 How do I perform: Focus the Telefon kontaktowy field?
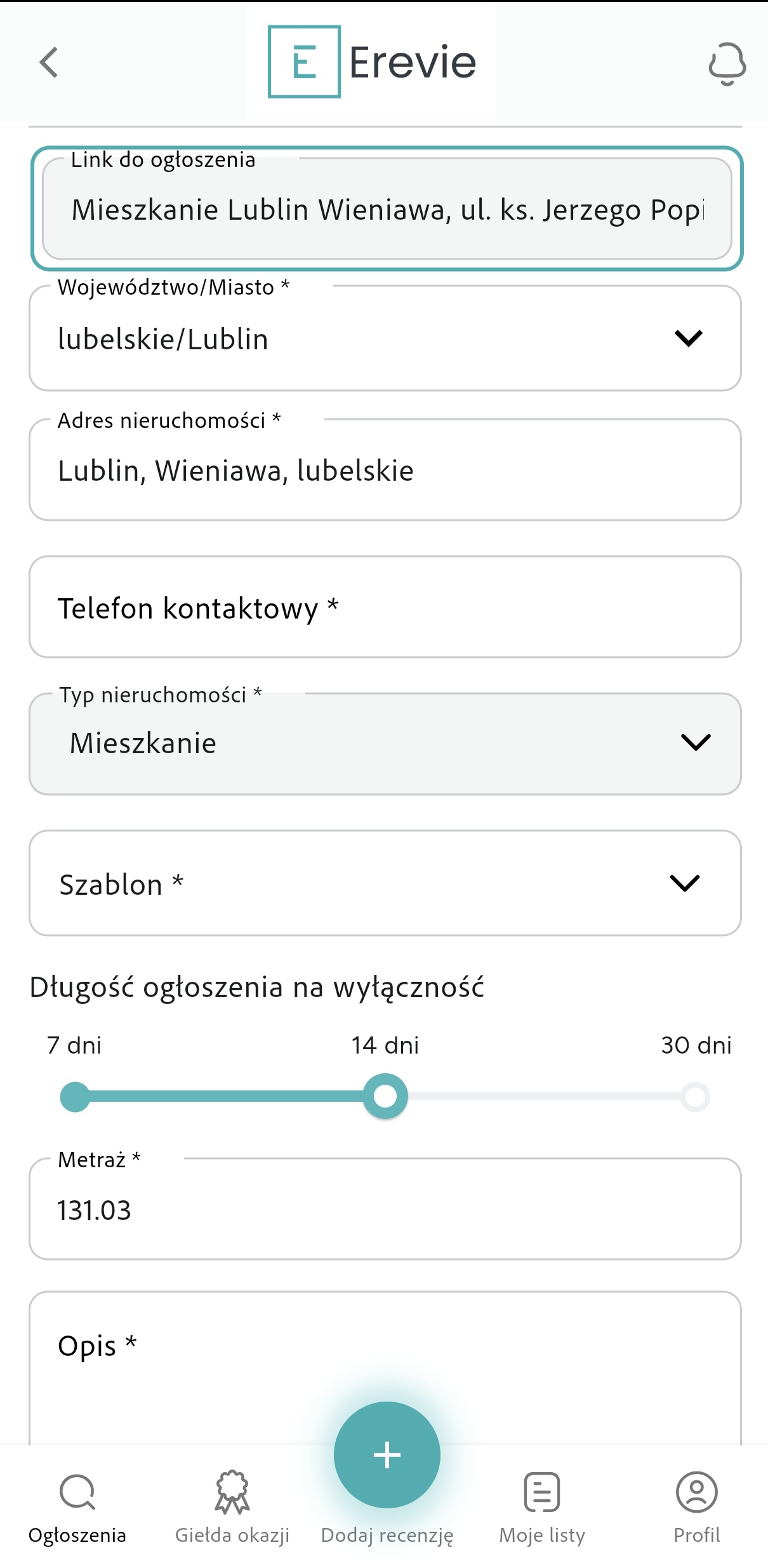pyautogui.click(x=385, y=607)
